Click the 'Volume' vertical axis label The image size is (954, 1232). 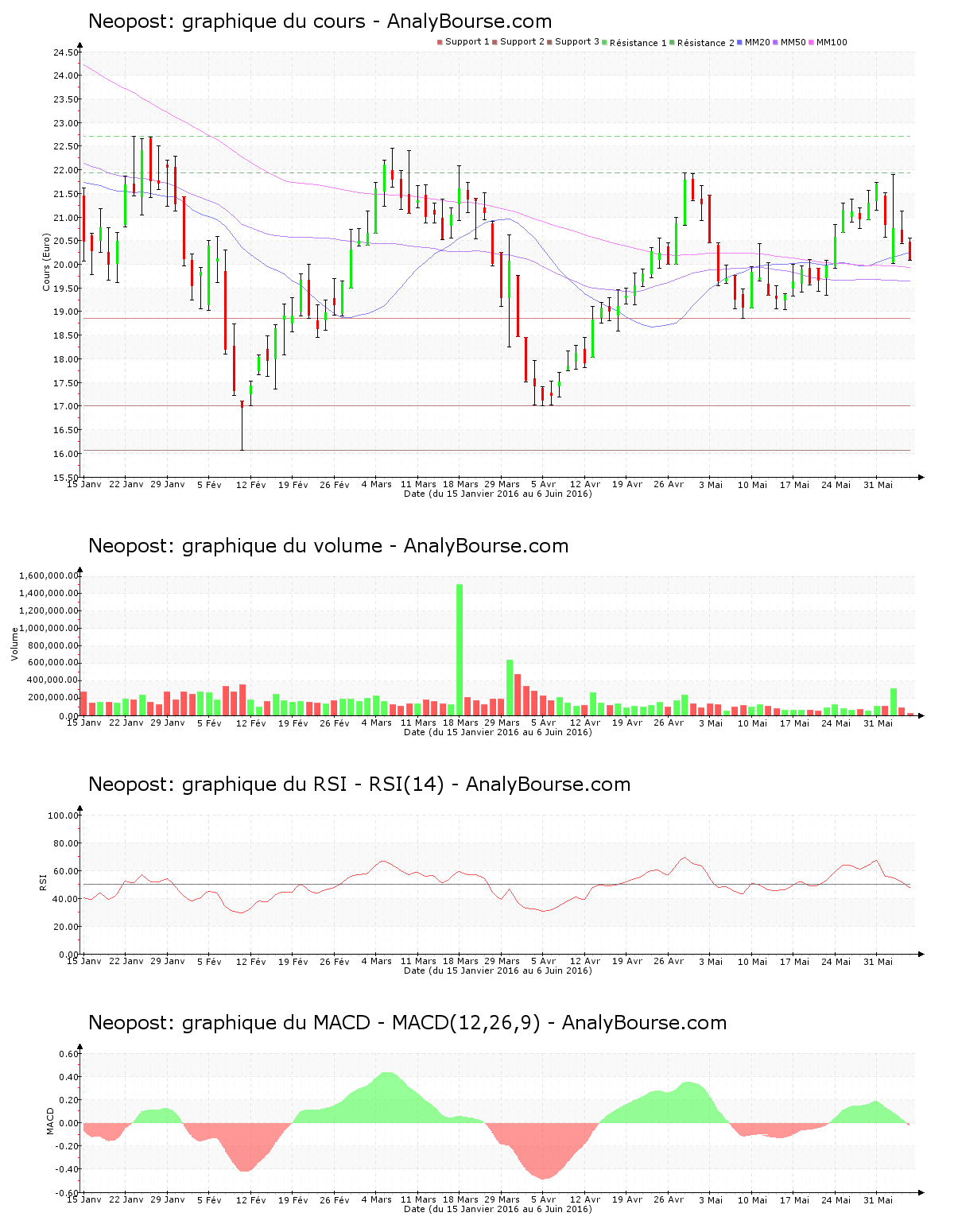coord(14,644)
